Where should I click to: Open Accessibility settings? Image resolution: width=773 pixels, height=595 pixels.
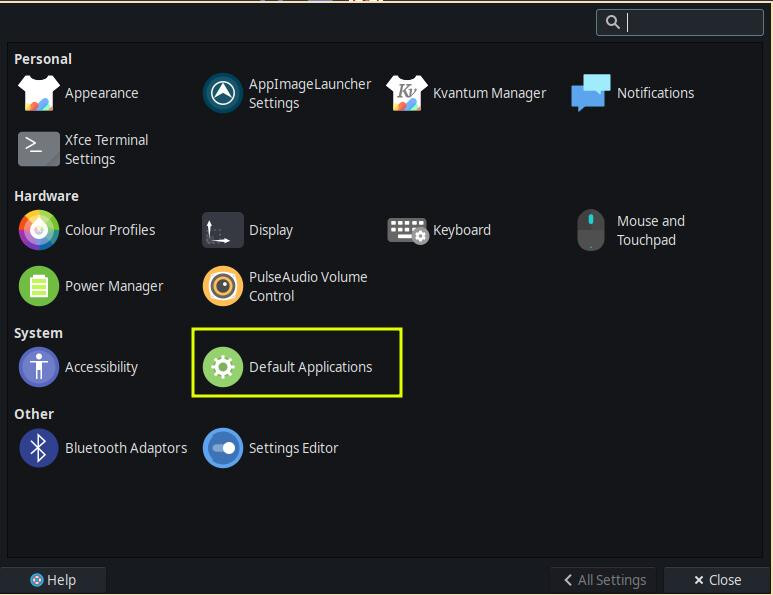(39, 367)
